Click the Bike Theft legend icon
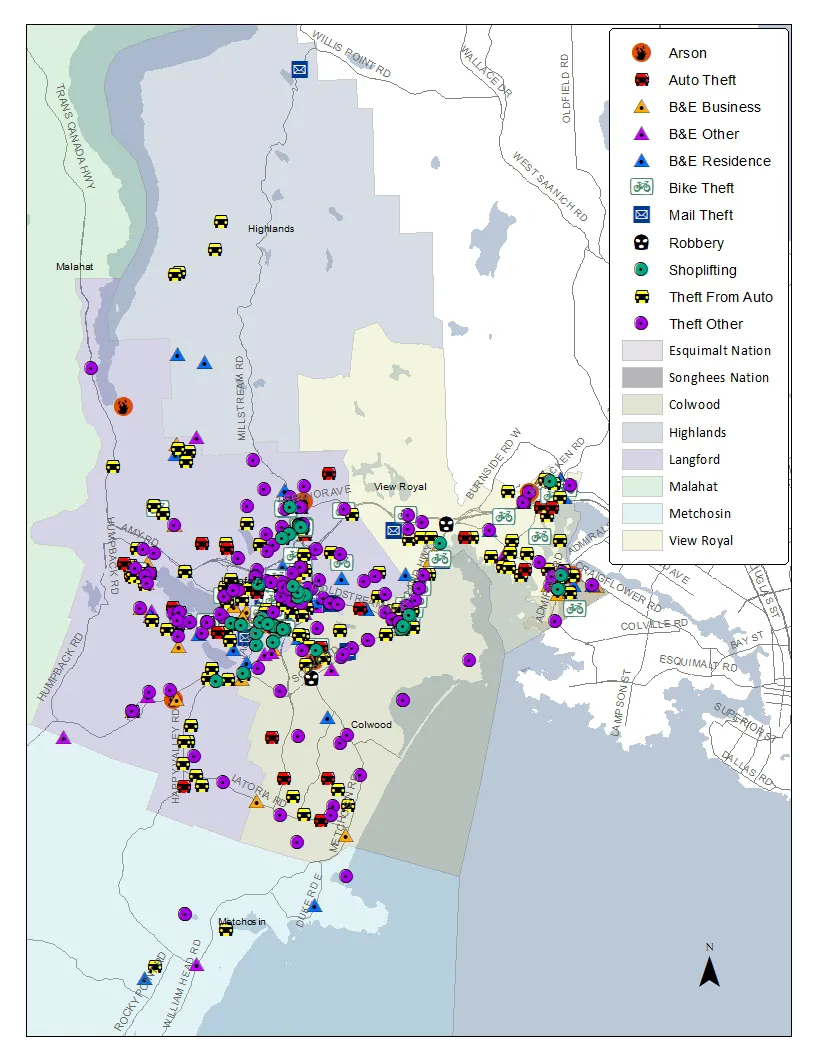The width and height of the screenshot is (816, 1056). (642, 187)
